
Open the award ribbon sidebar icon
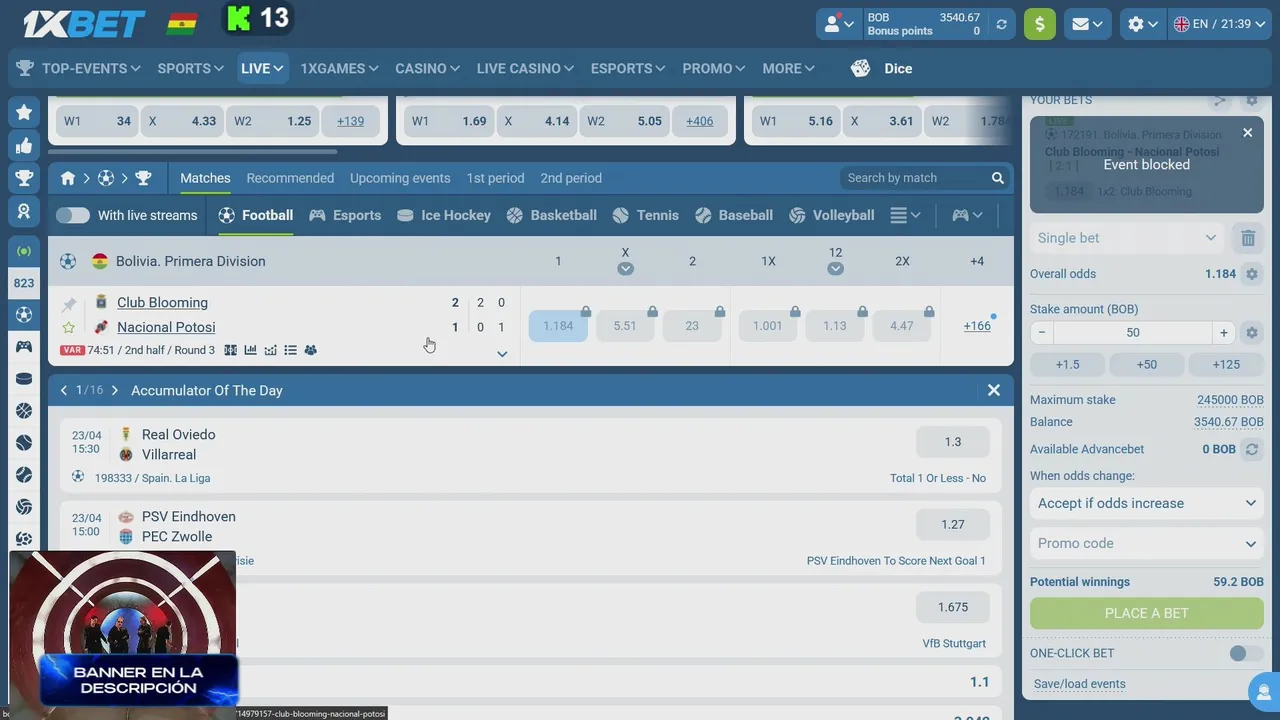tap(24, 212)
